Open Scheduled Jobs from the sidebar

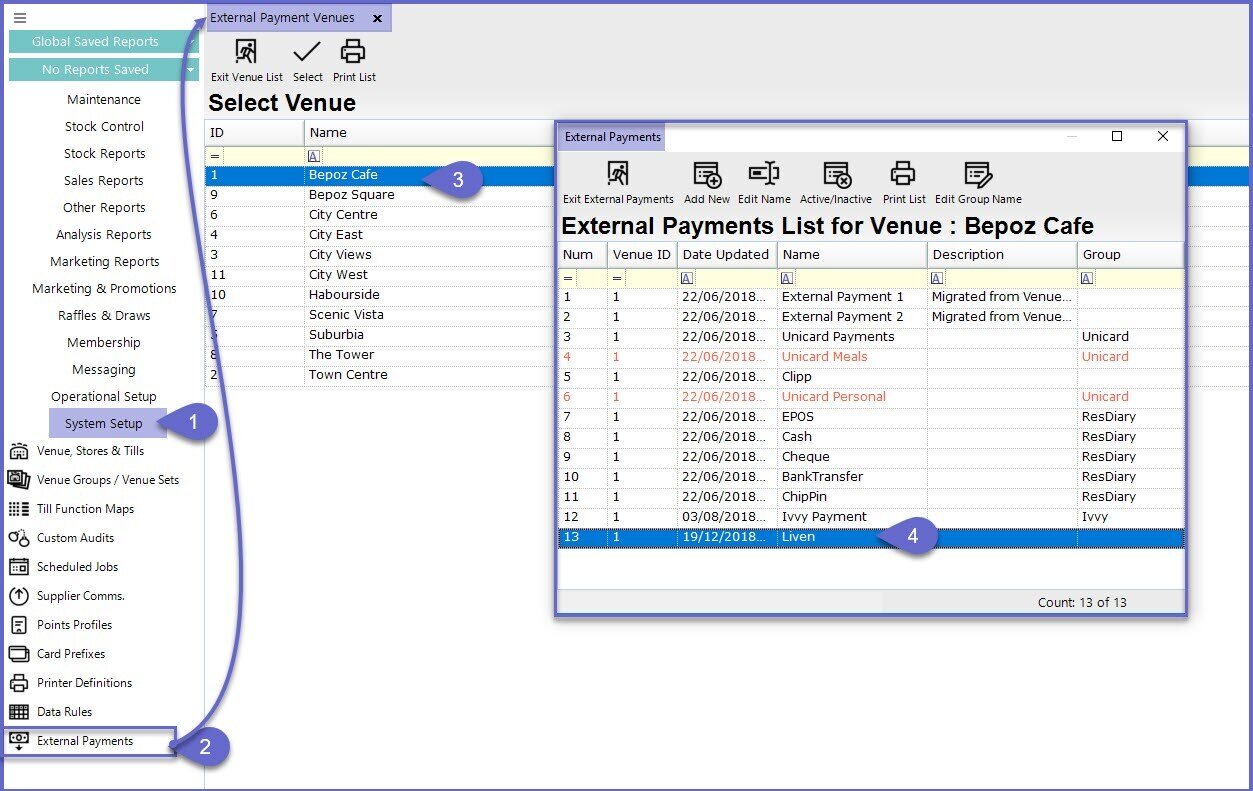coord(77,567)
